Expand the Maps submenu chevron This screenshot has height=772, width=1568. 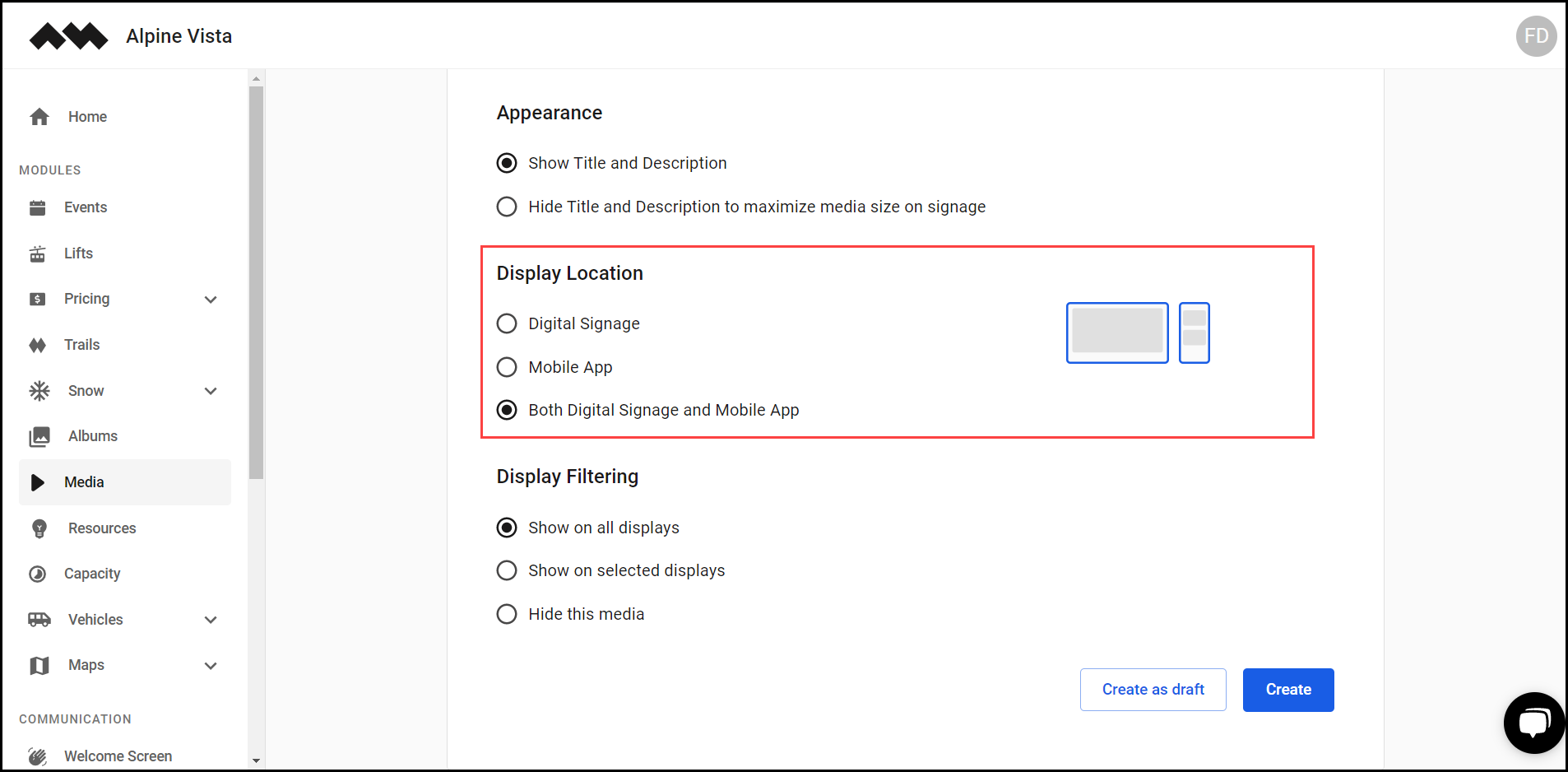click(211, 666)
